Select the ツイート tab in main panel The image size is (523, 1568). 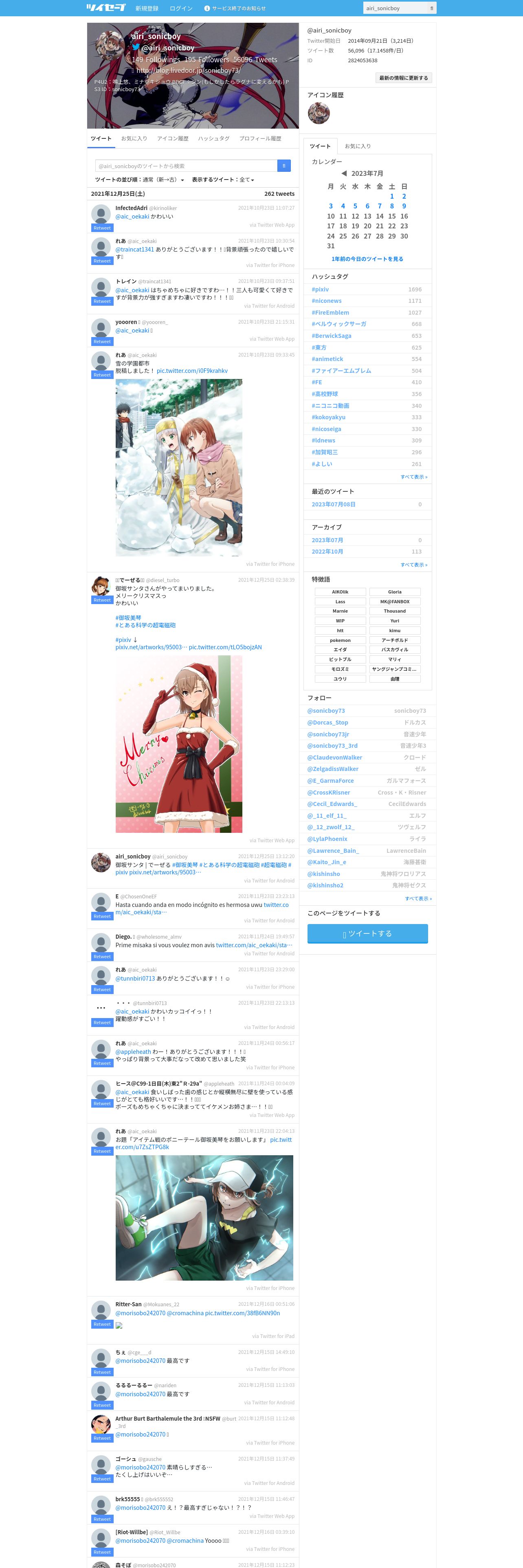point(101,139)
